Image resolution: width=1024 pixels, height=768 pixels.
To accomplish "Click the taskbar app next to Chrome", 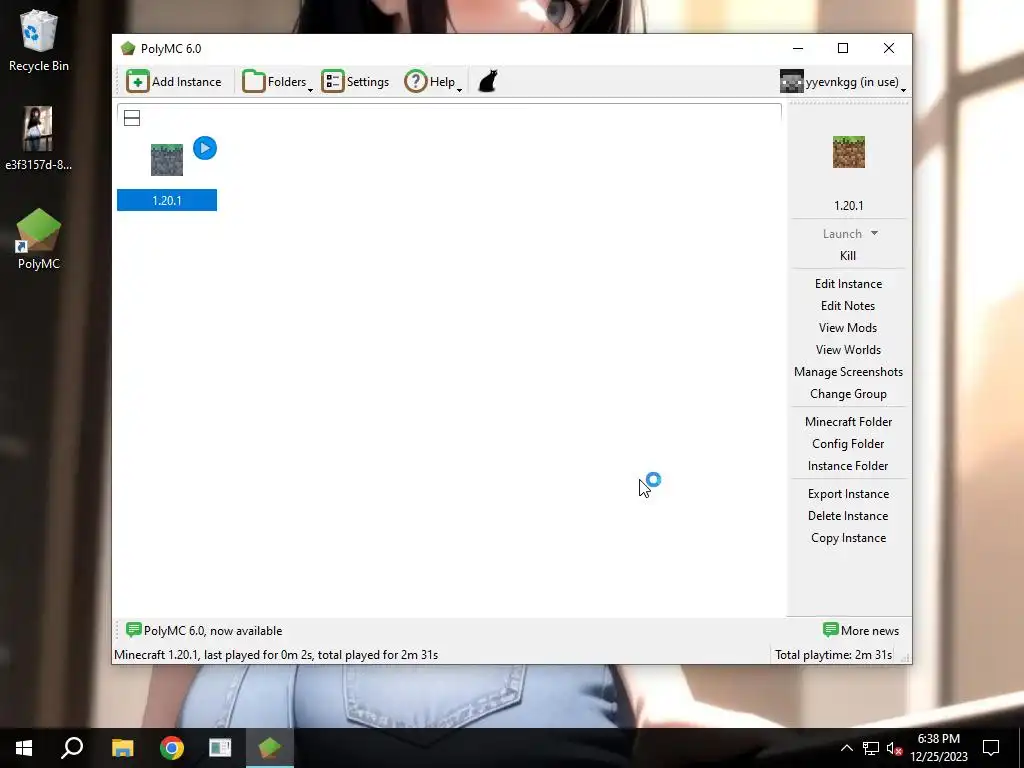I will (220, 748).
